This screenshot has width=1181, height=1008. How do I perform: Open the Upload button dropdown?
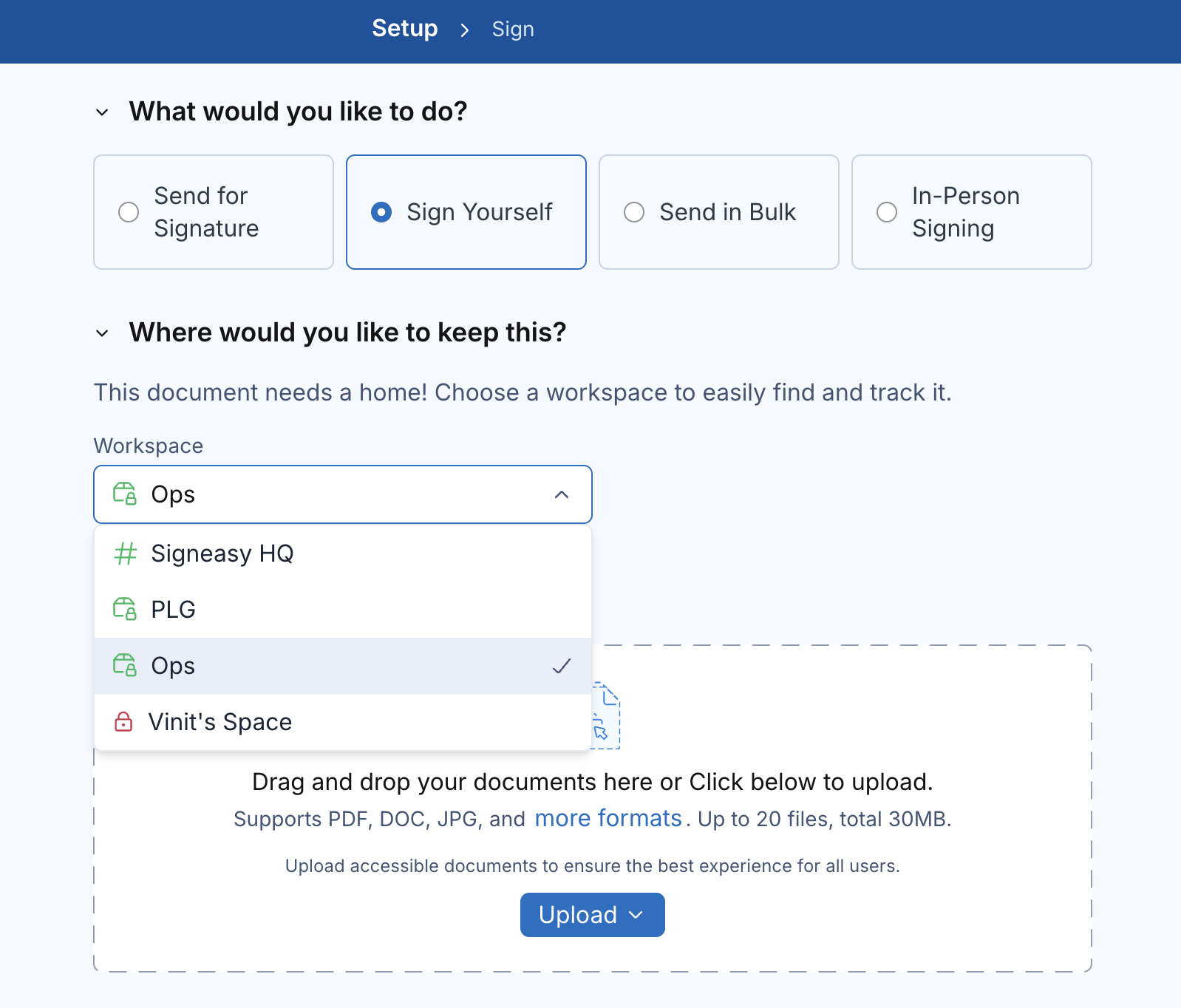point(593,915)
